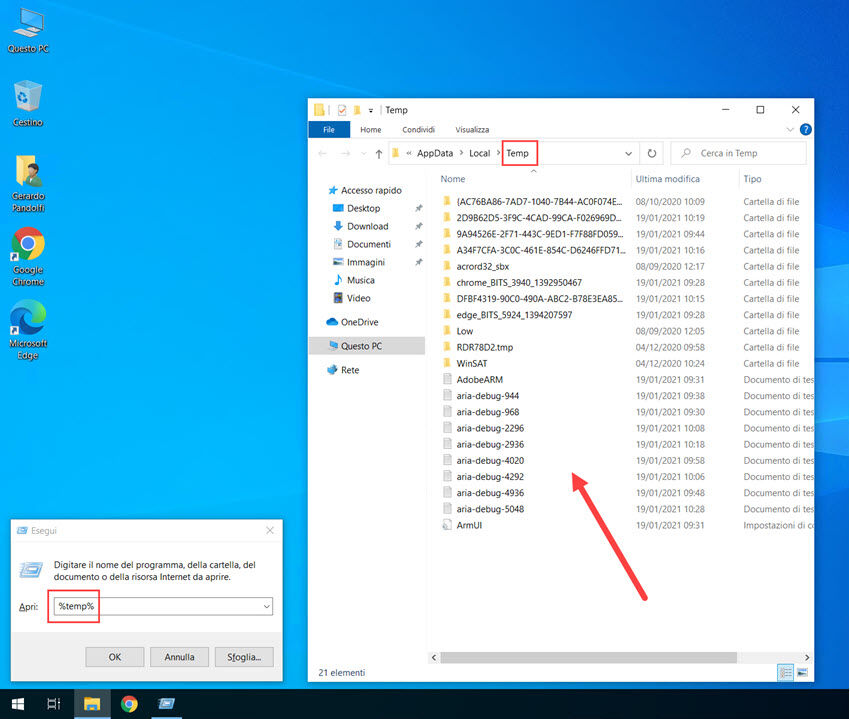Open the address bar dropdown arrow
The height and width of the screenshot is (719, 850).
pyautogui.click(x=628, y=152)
